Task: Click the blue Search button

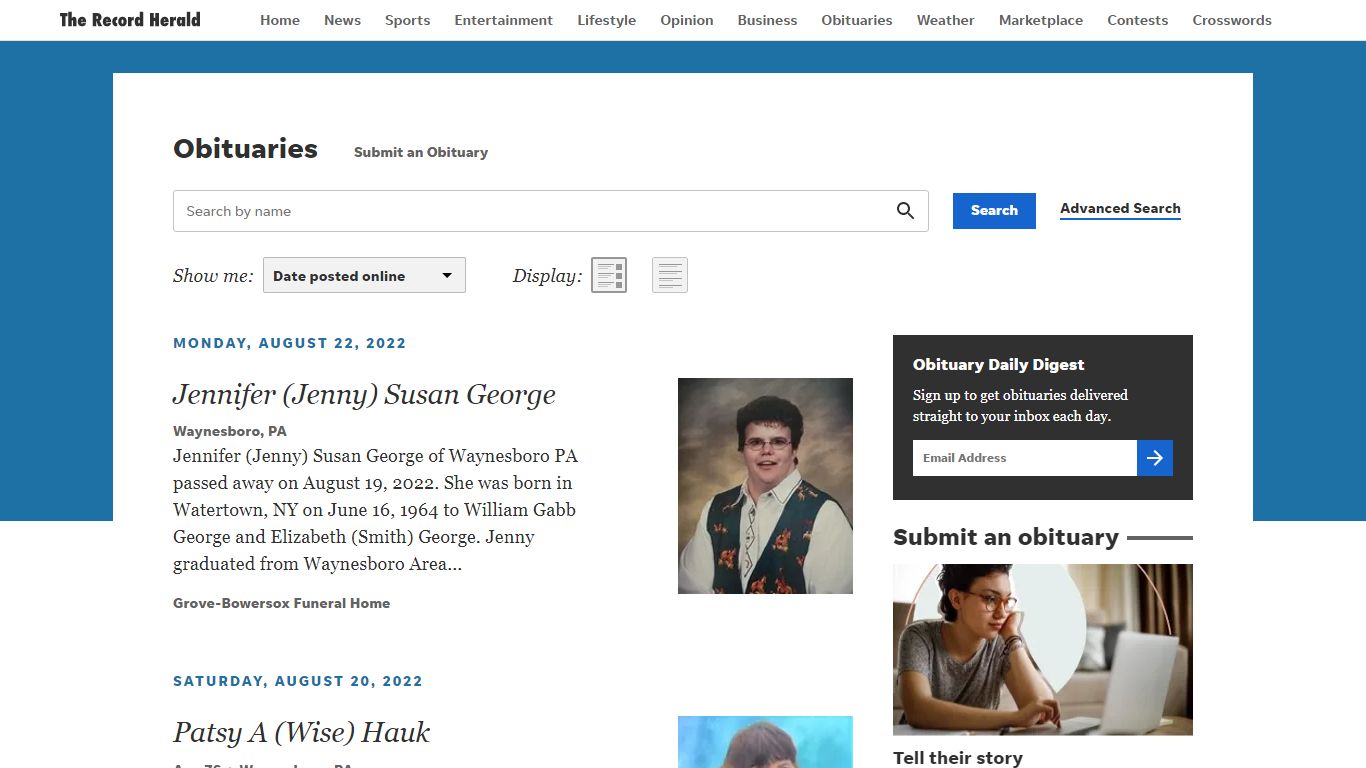Action: coord(994,211)
